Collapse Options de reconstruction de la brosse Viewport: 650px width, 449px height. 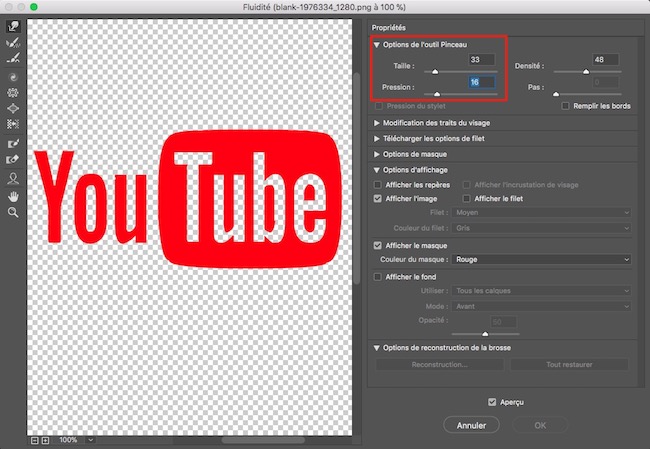click(x=376, y=348)
